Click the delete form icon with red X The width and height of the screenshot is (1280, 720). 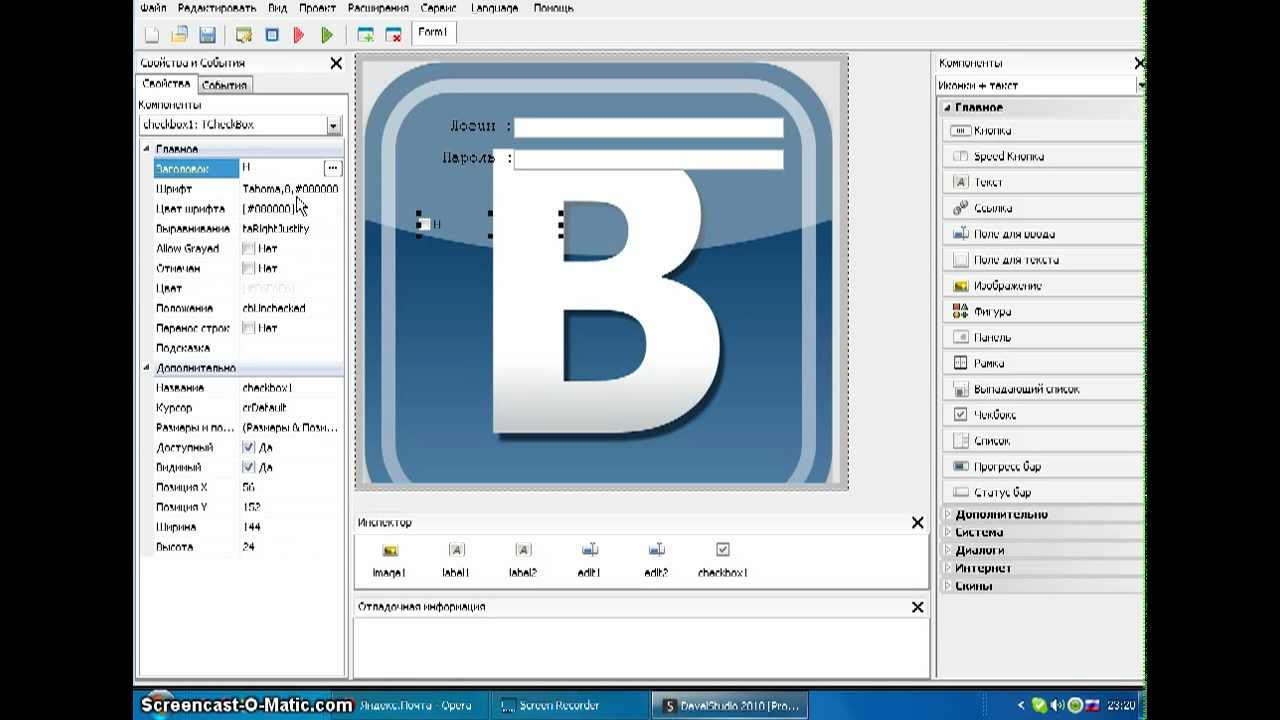394,35
